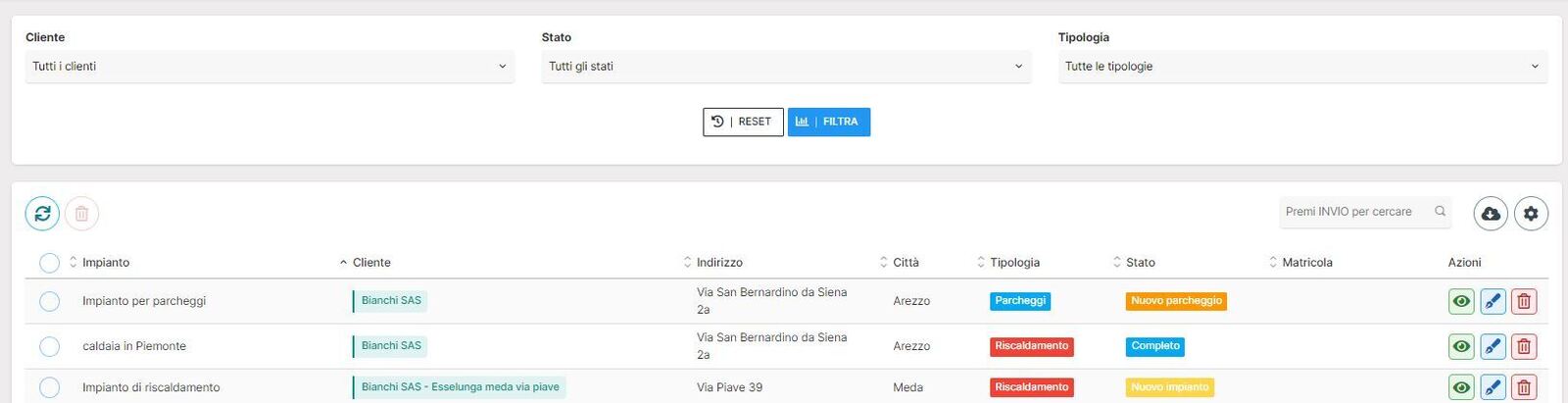Click the orange Nuovo parcheggio status badge

coord(1176,301)
